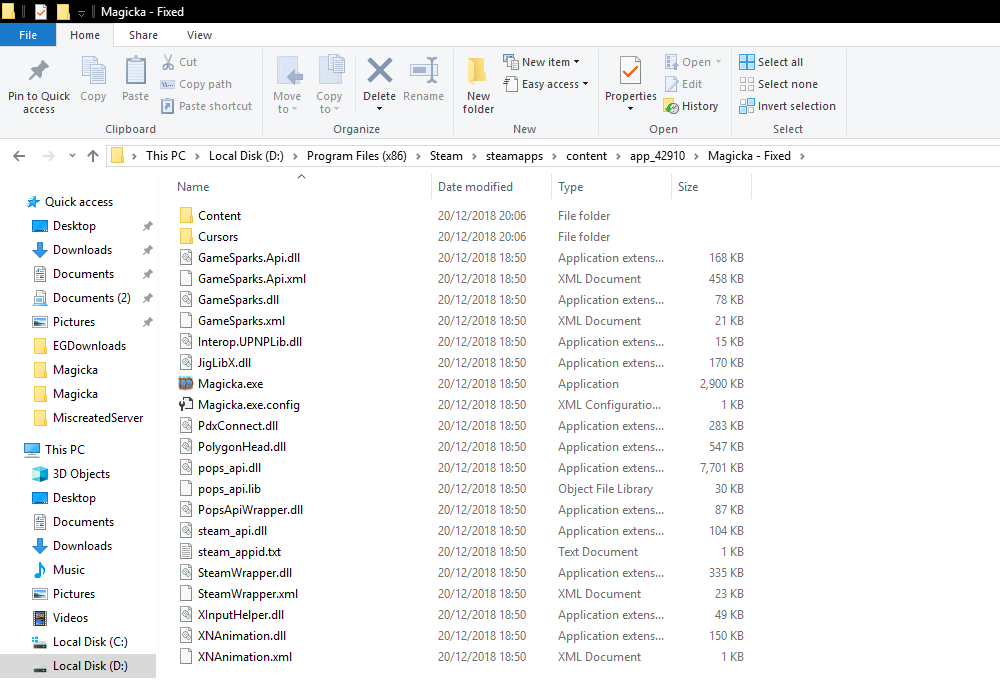Click Invert selection in the ribbon
Screen dimensions: 1000x680
click(787, 106)
